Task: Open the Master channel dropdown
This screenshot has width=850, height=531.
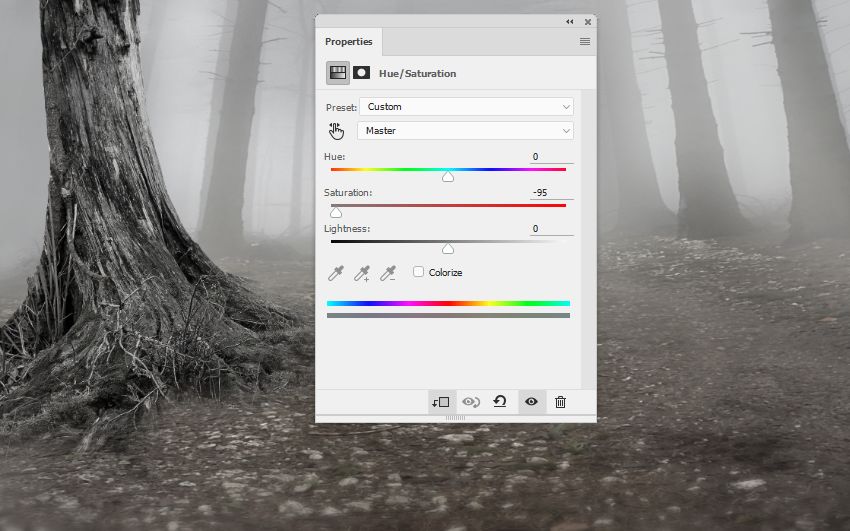Action: [465, 131]
